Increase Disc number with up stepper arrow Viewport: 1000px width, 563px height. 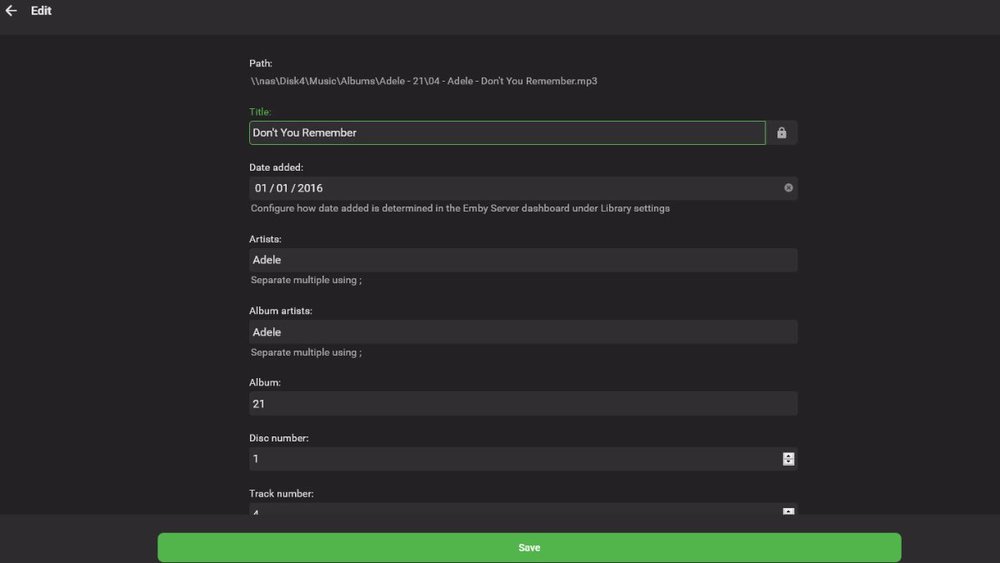(788, 455)
